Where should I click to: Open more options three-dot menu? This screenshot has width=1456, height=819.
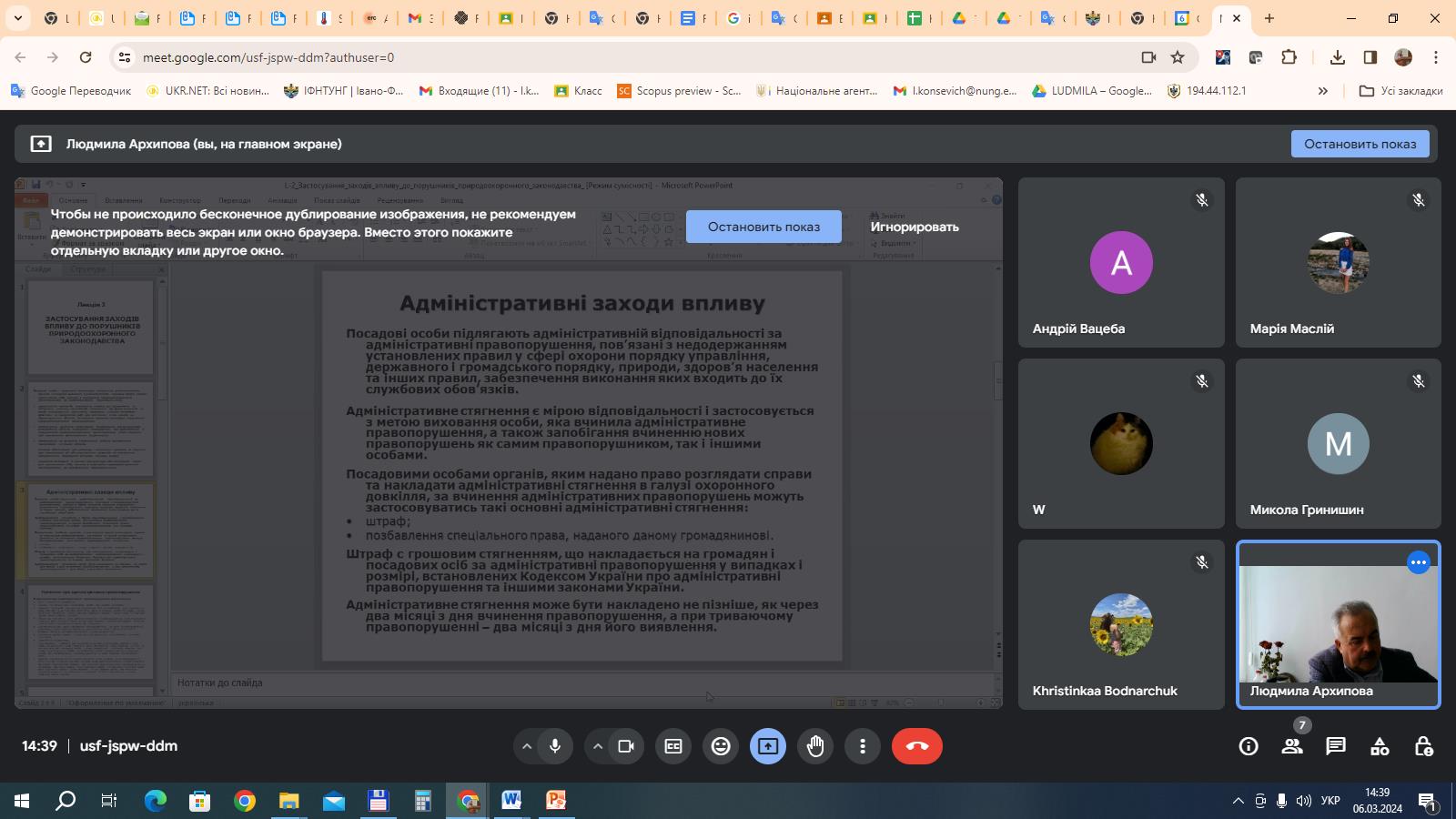click(x=863, y=746)
